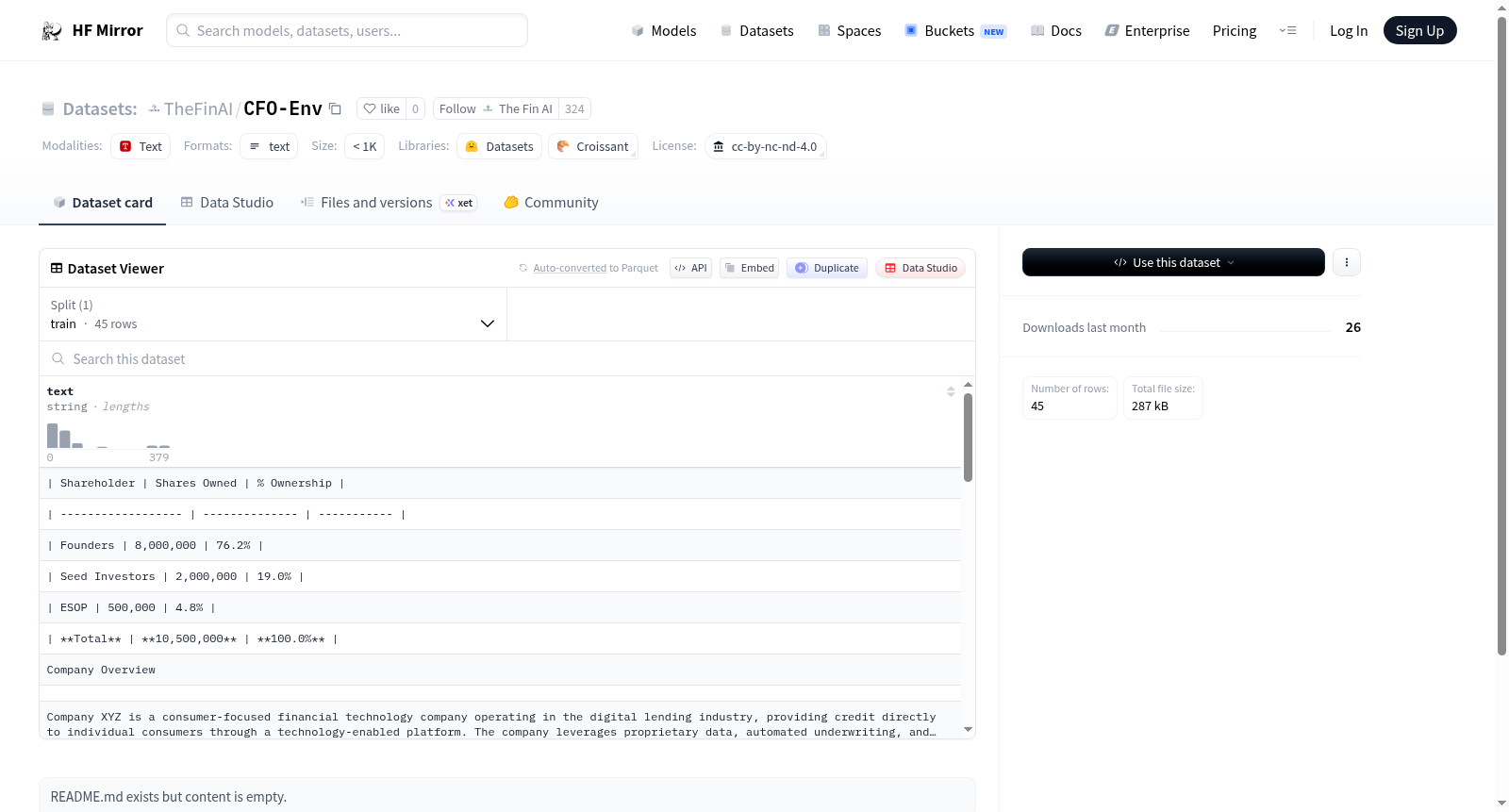The width and height of the screenshot is (1509, 812).
Task: Click the sort arrows on text column
Action: [951, 391]
